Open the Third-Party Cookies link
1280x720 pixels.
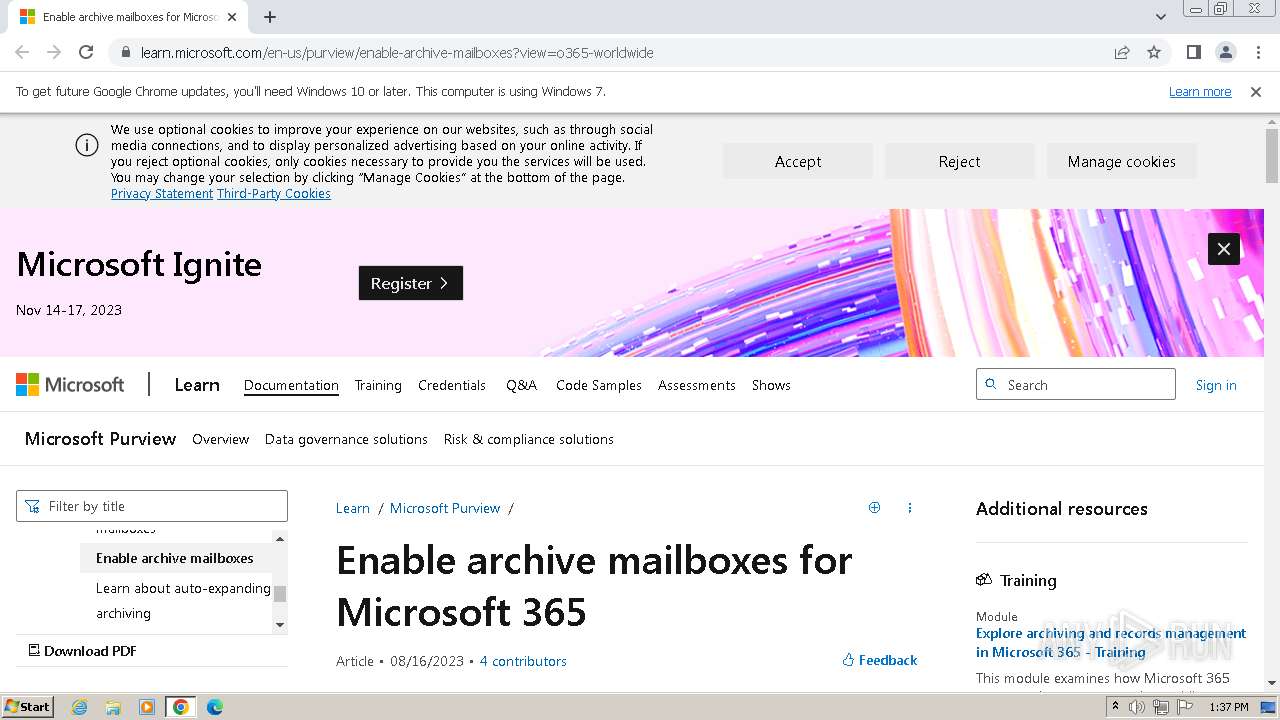tap(274, 193)
